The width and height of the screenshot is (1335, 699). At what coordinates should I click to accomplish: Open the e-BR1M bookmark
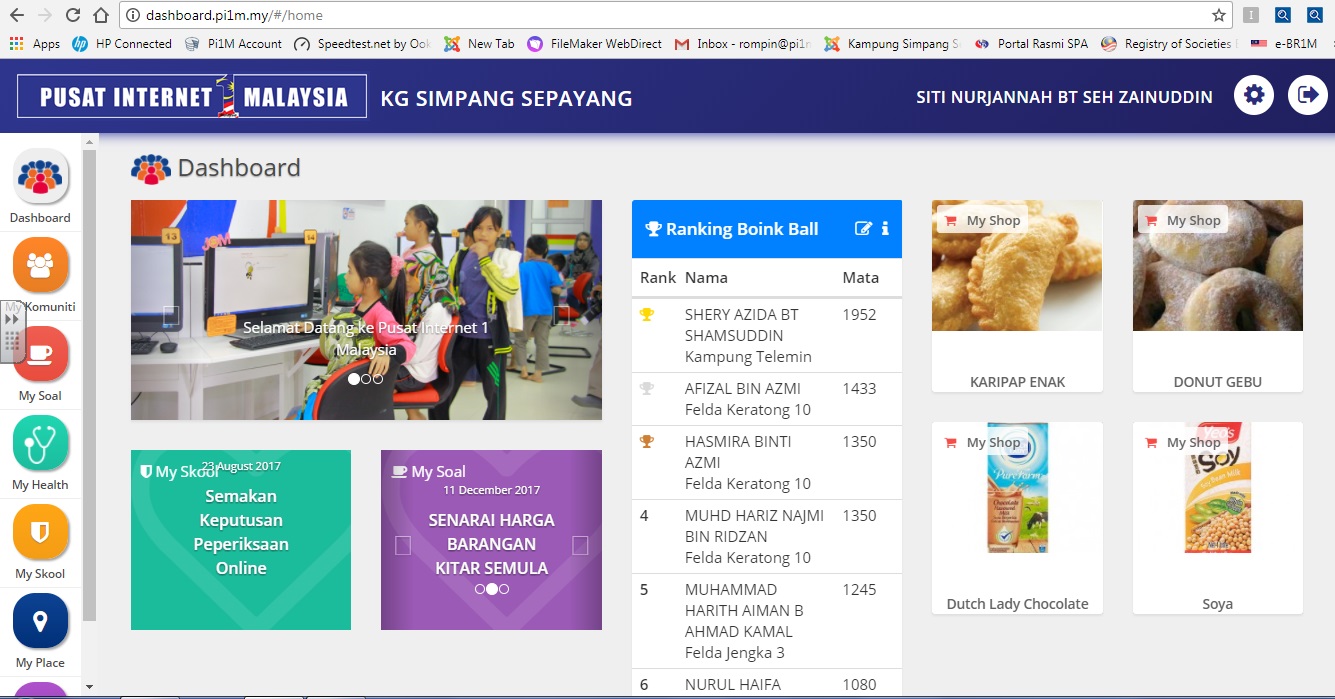(x=1284, y=44)
